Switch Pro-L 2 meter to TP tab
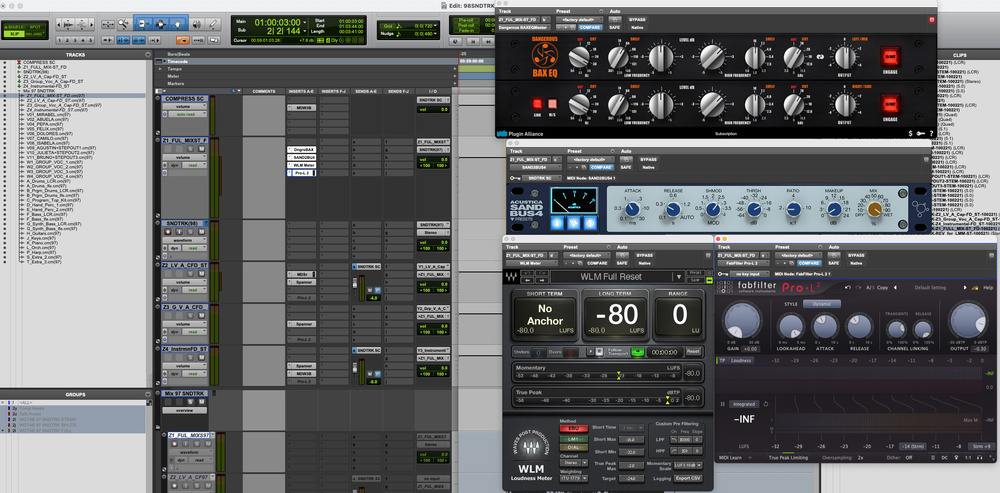Screen dimensions: 1000x493 (722, 360)
